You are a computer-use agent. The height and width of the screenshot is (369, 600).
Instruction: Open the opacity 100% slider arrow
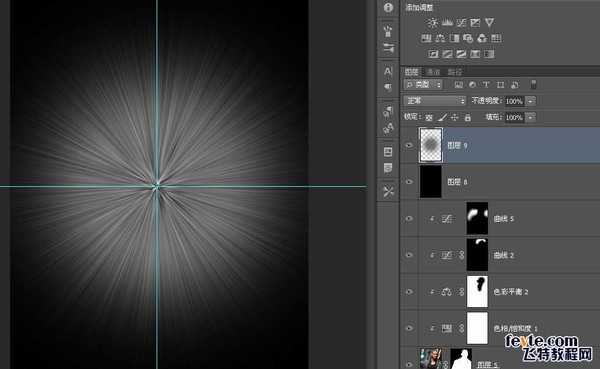(530, 101)
